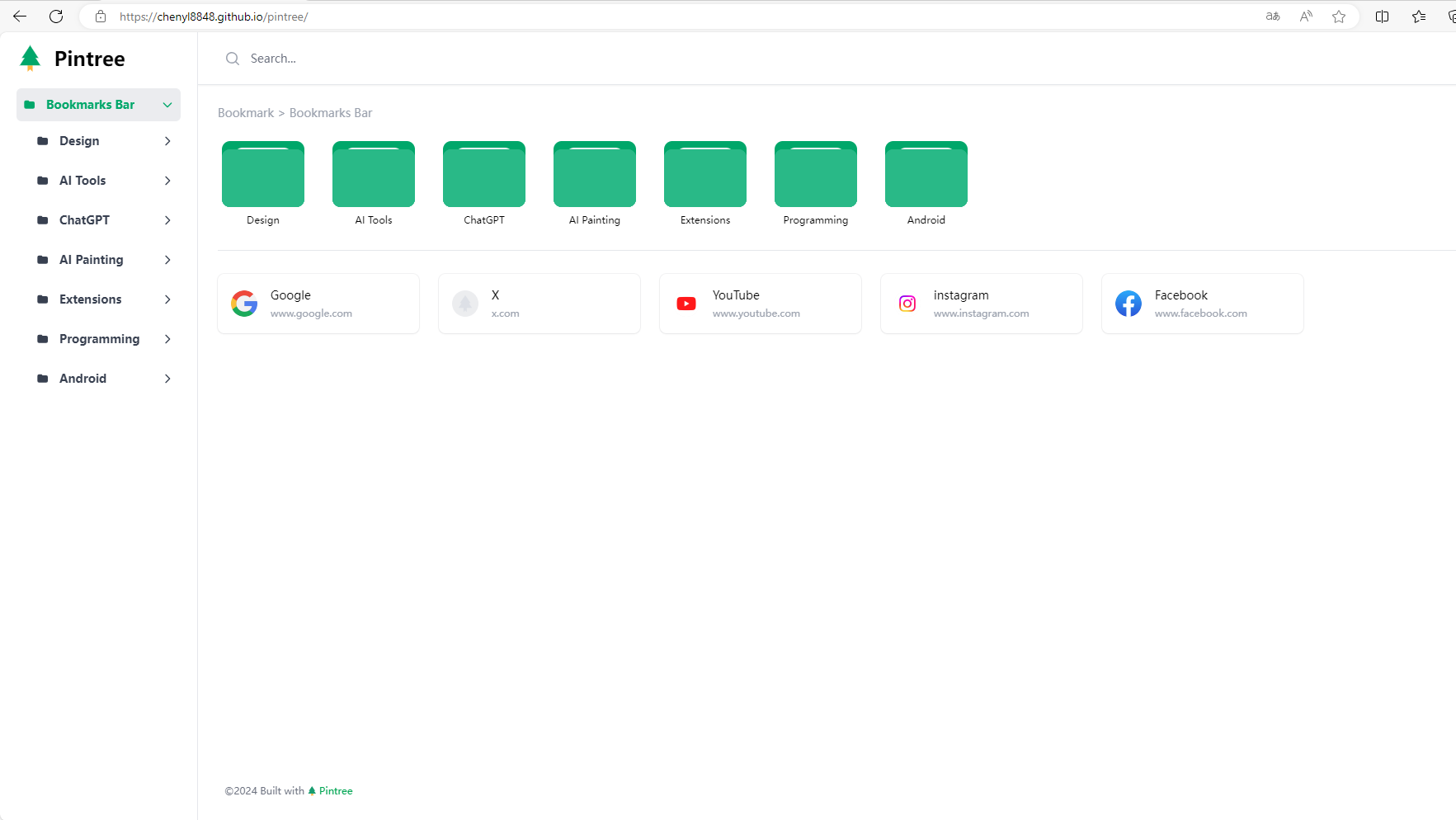Select Bookmarks Bar in the sidebar

click(x=98, y=105)
